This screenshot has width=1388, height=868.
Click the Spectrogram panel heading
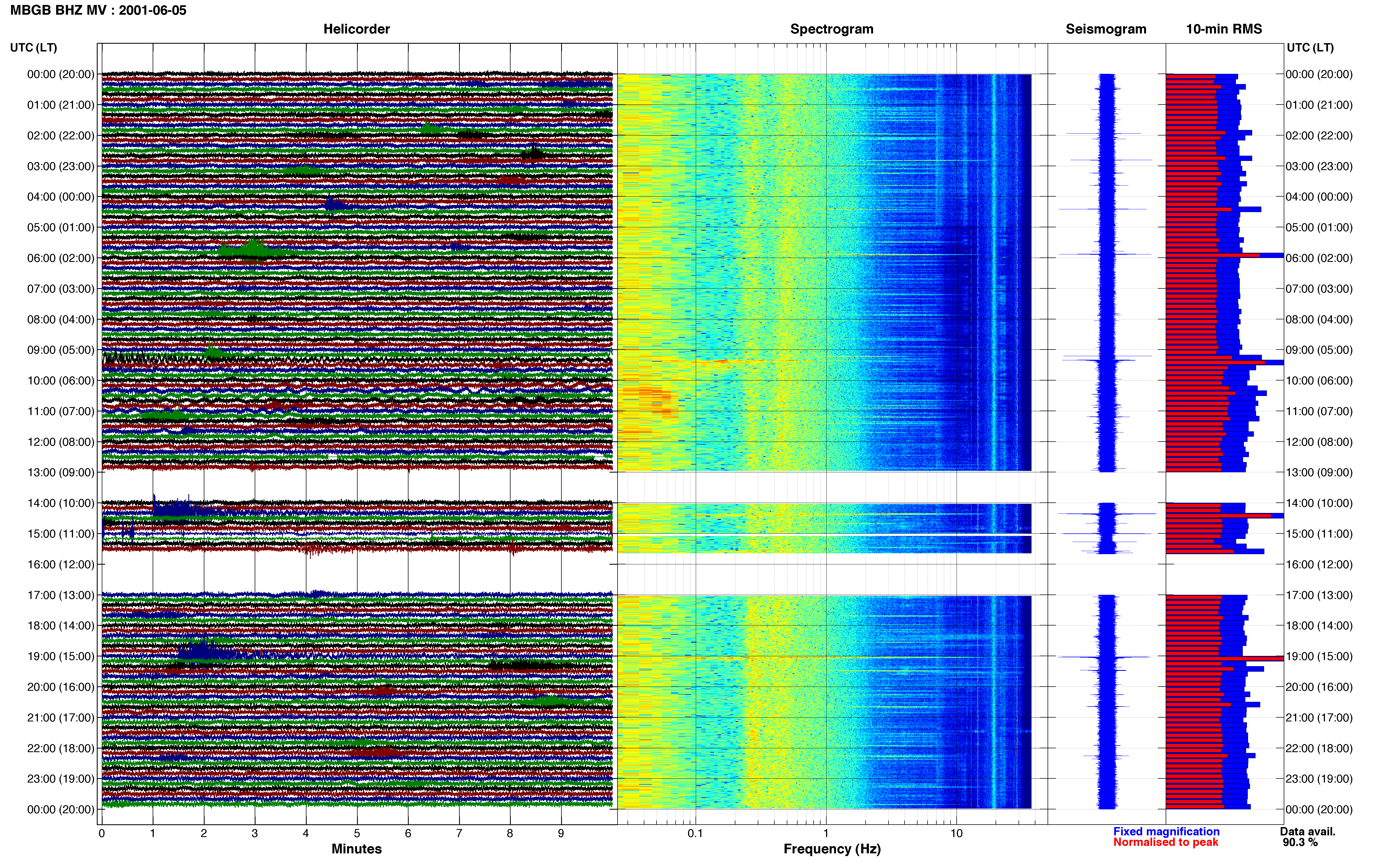pyautogui.click(x=832, y=29)
